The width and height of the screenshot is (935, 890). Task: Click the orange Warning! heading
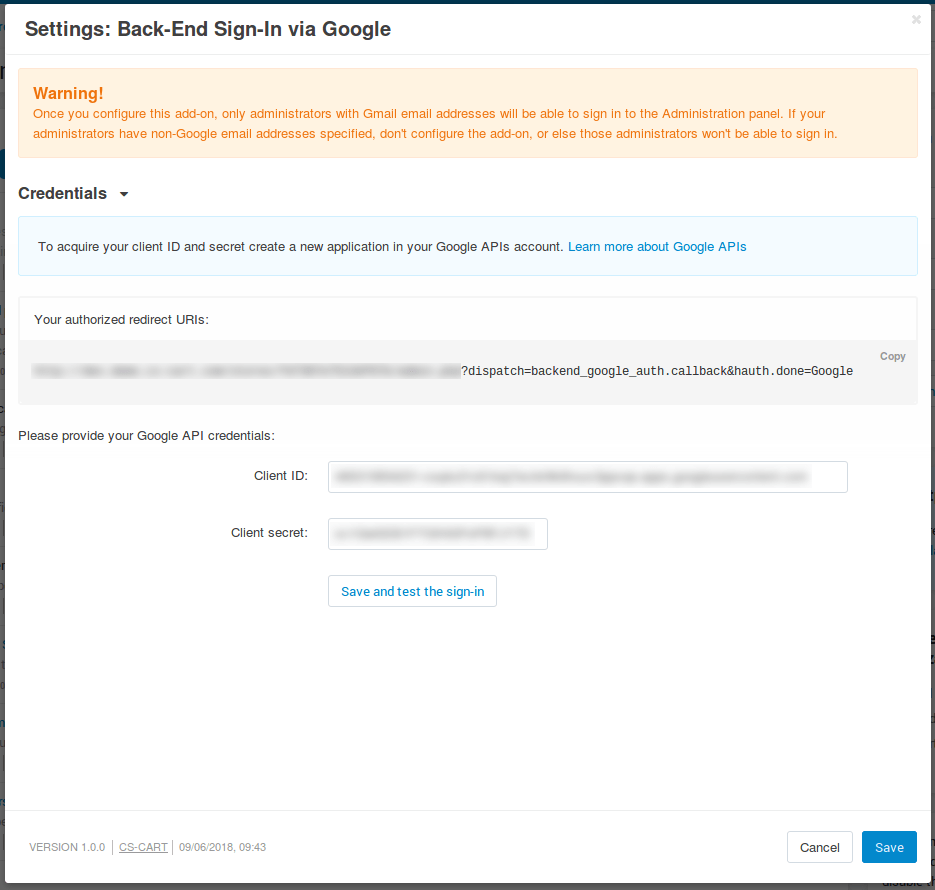pyautogui.click(x=68, y=93)
